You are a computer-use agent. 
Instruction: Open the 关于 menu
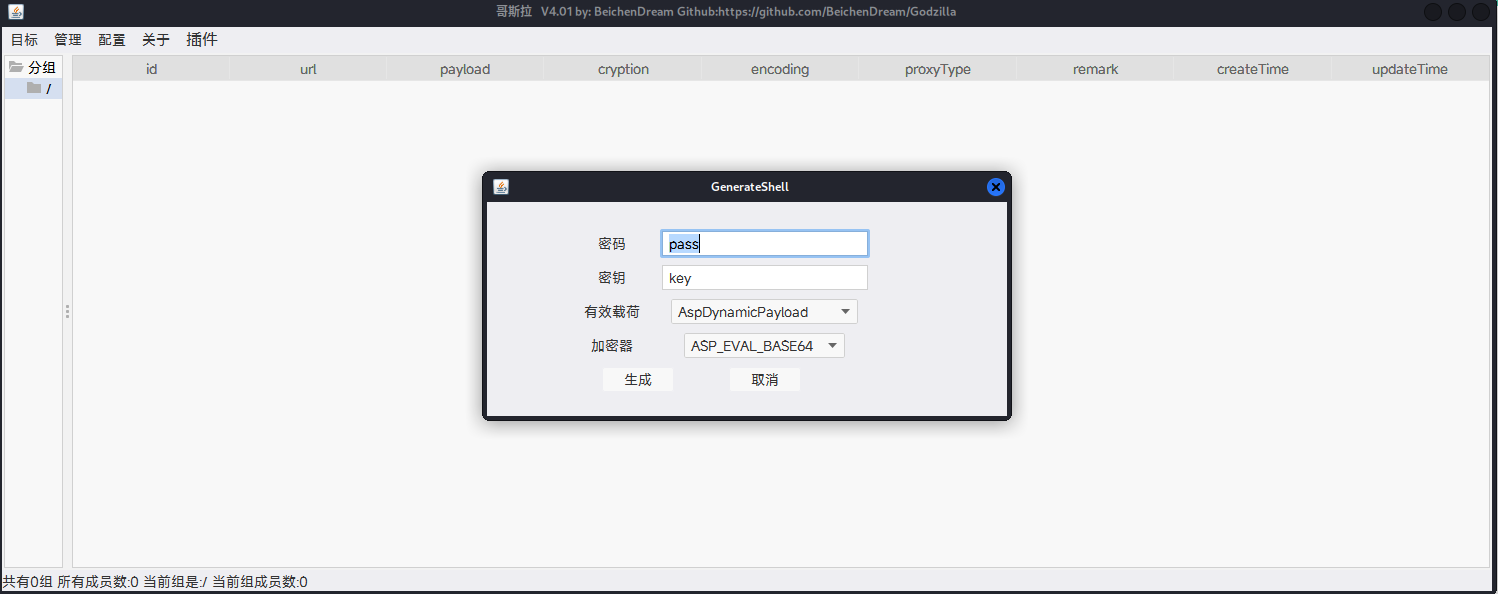[156, 40]
